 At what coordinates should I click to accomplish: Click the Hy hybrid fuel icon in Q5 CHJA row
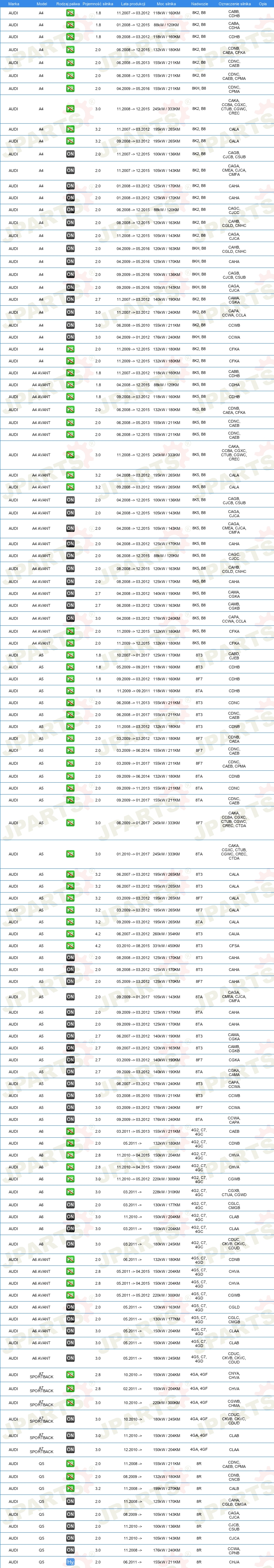pyautogui.click(x=70, y=1561)
